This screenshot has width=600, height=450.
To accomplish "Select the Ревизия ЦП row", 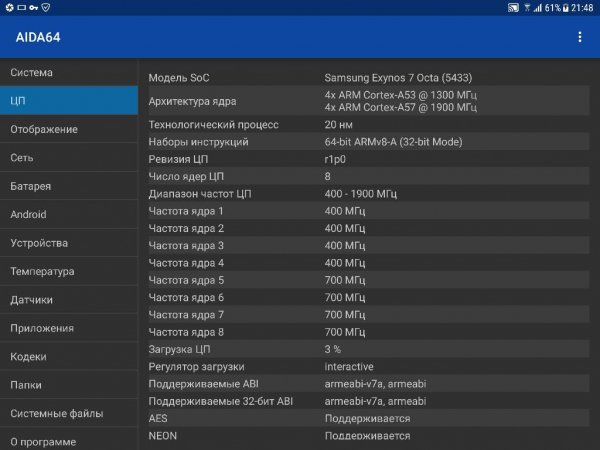I will coord(369,159).
